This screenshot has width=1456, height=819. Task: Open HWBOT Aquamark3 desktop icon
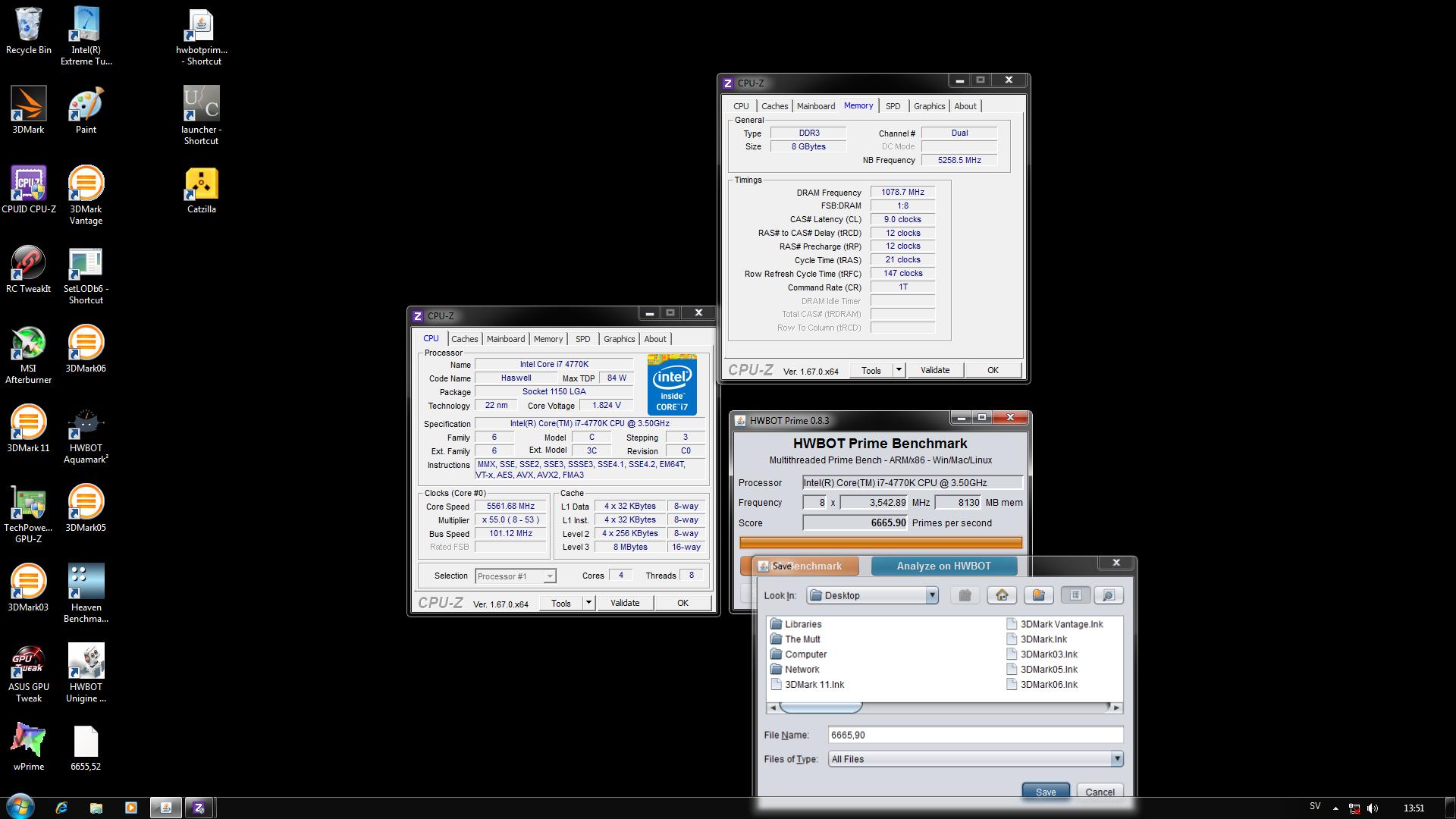[x=86, y=434]
